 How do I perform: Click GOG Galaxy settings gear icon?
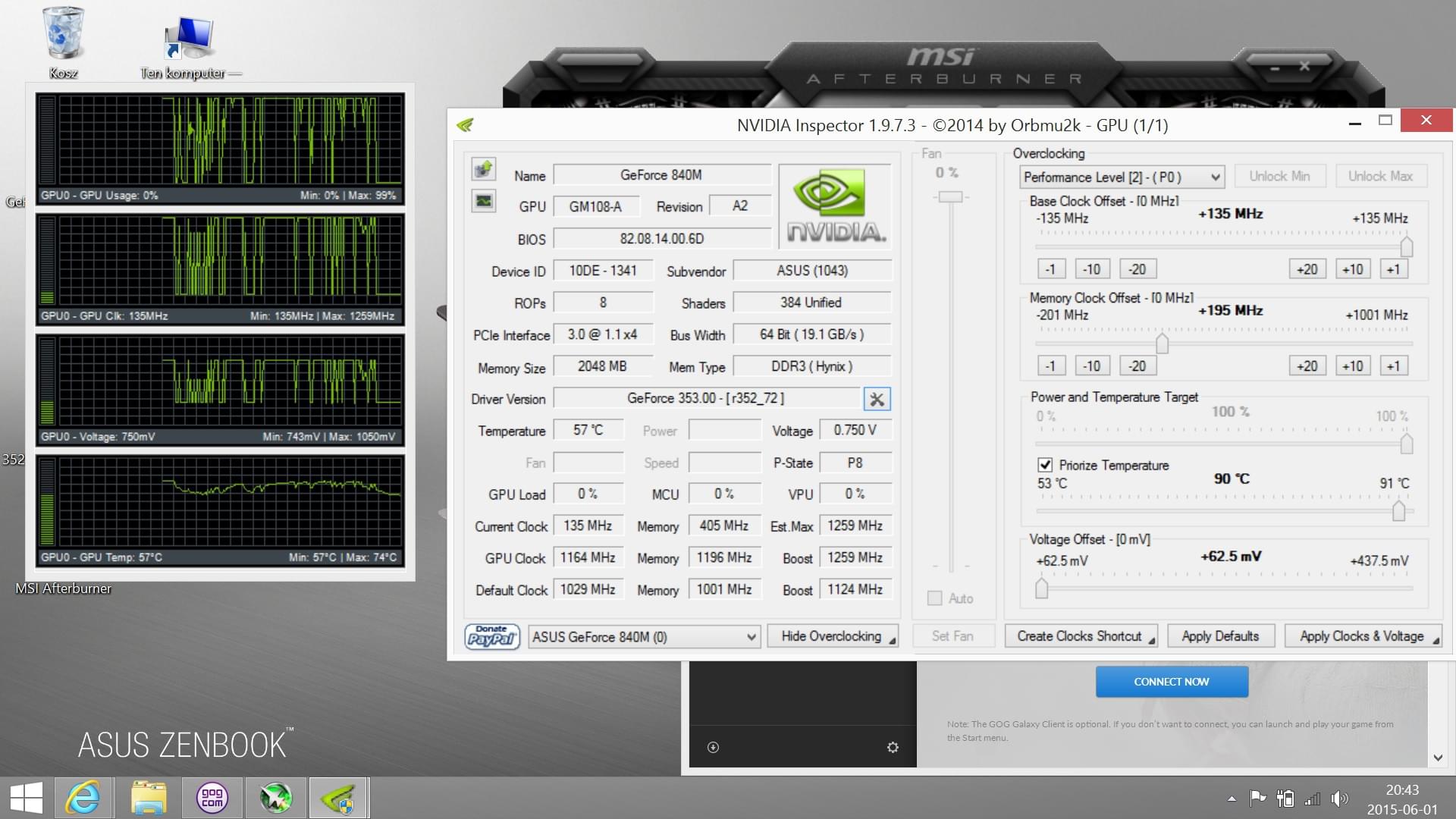893,748
